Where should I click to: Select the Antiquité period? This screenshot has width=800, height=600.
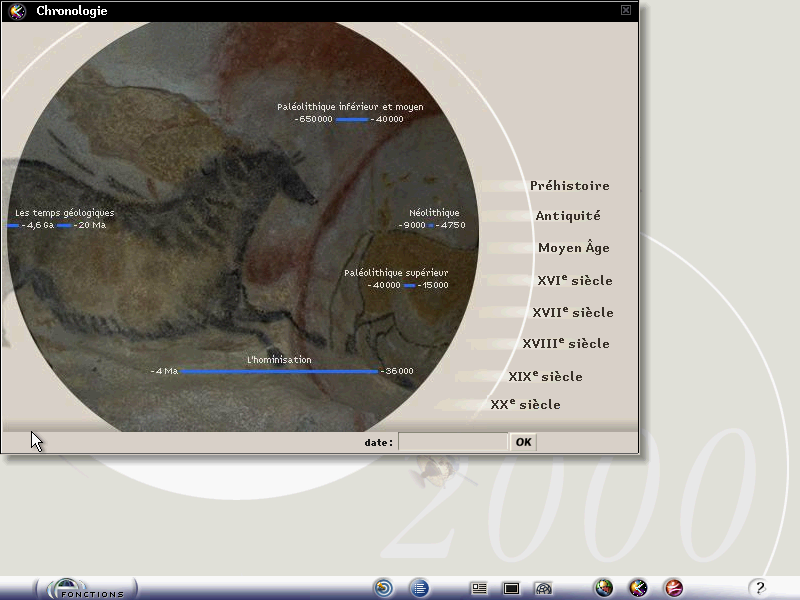click(x=568, y=216)
